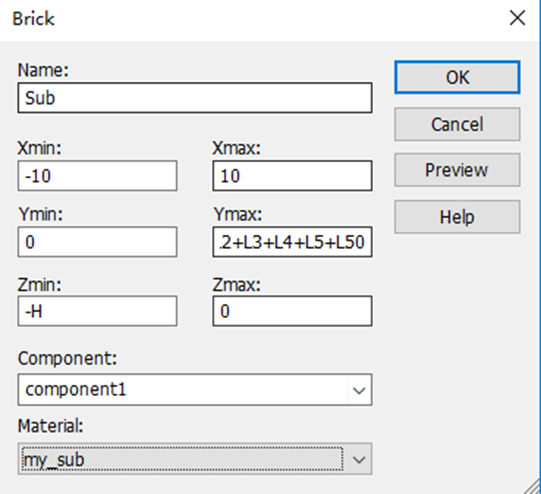Select the Xmin field showing -10
Image resolution: width=541 pixels, height=494 pixels.
point(98,176)
